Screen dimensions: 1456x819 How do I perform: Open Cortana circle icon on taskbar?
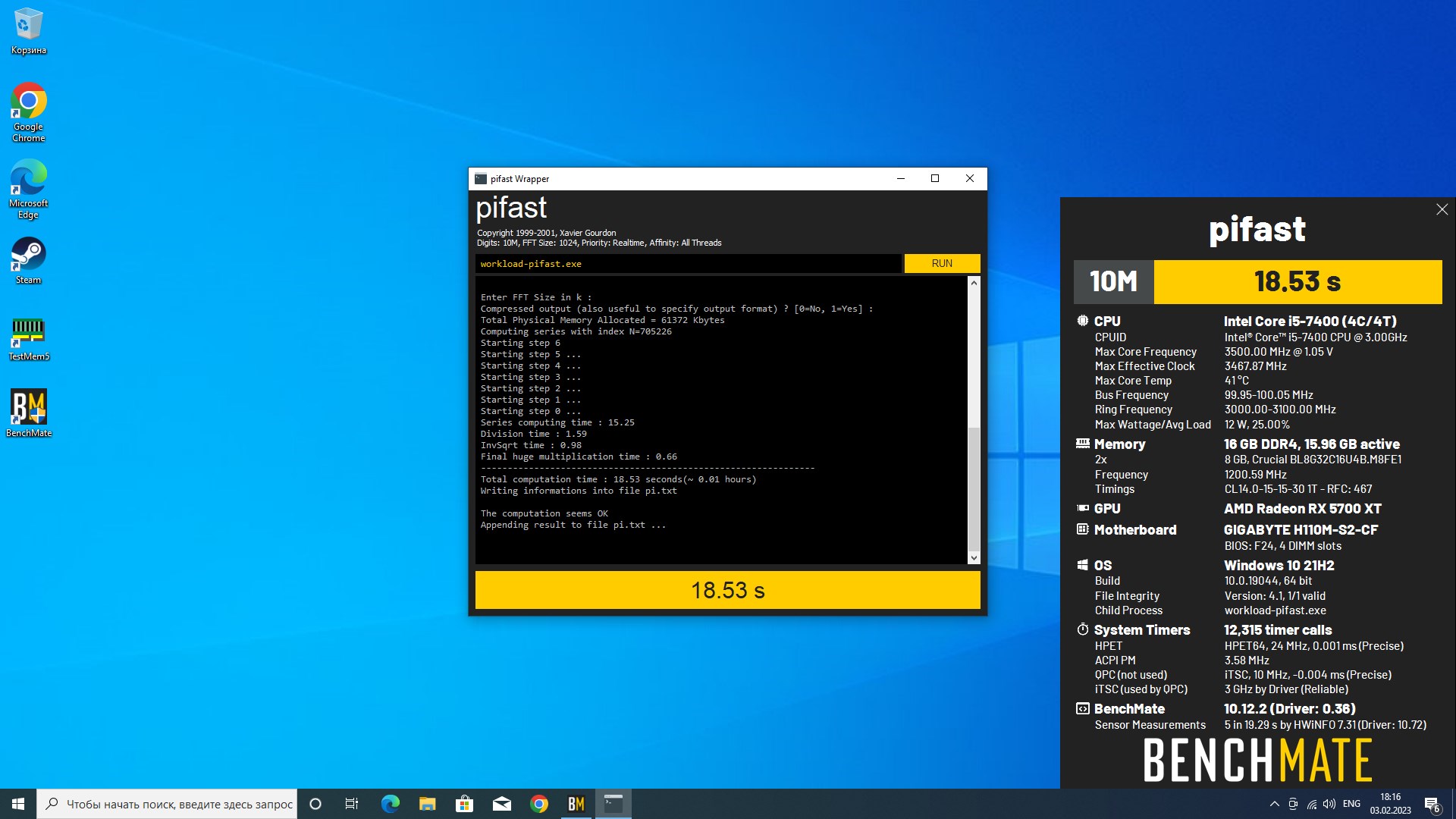click(315, 804)
